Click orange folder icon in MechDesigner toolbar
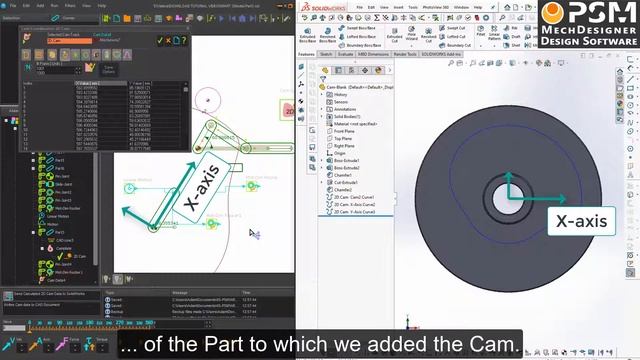Screen dimensions: 640x360 (x=127, y=18)
